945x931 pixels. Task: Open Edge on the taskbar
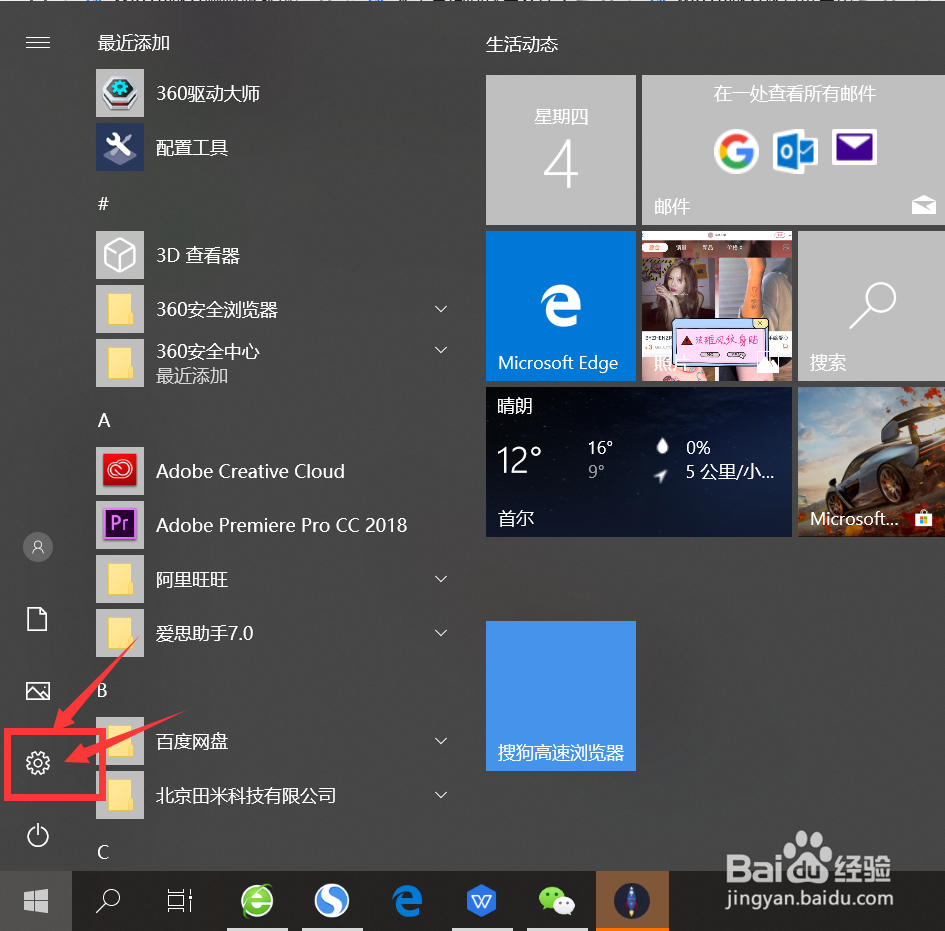[407, 901]
